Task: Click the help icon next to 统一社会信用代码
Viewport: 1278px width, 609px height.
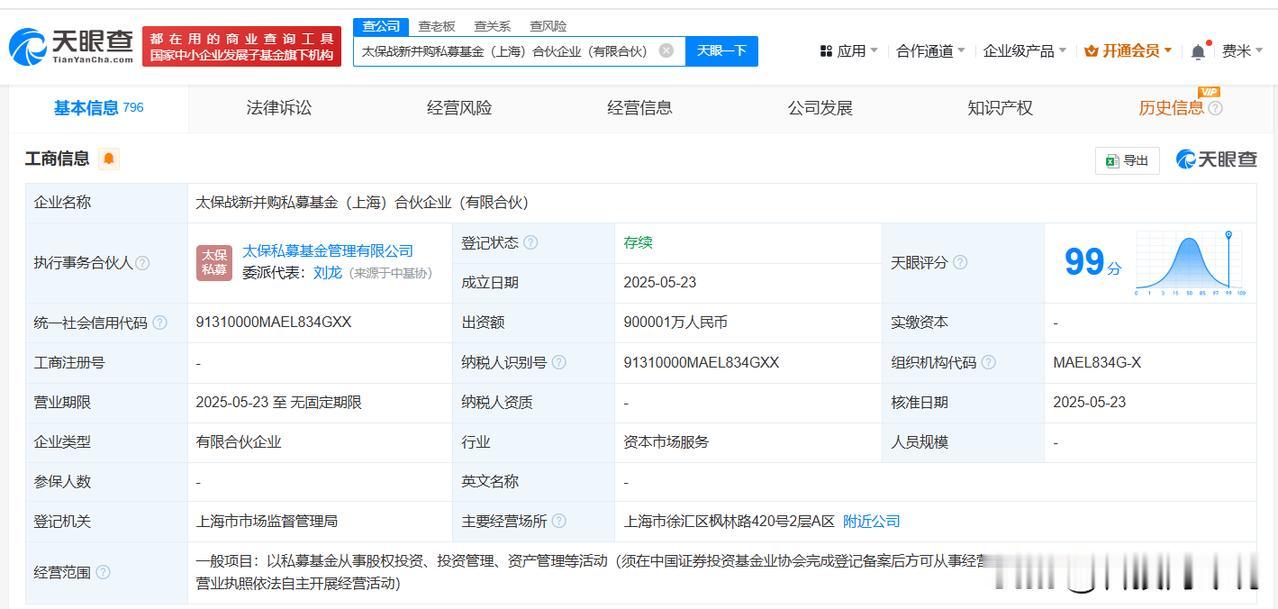Action: (x=160, y=323)
